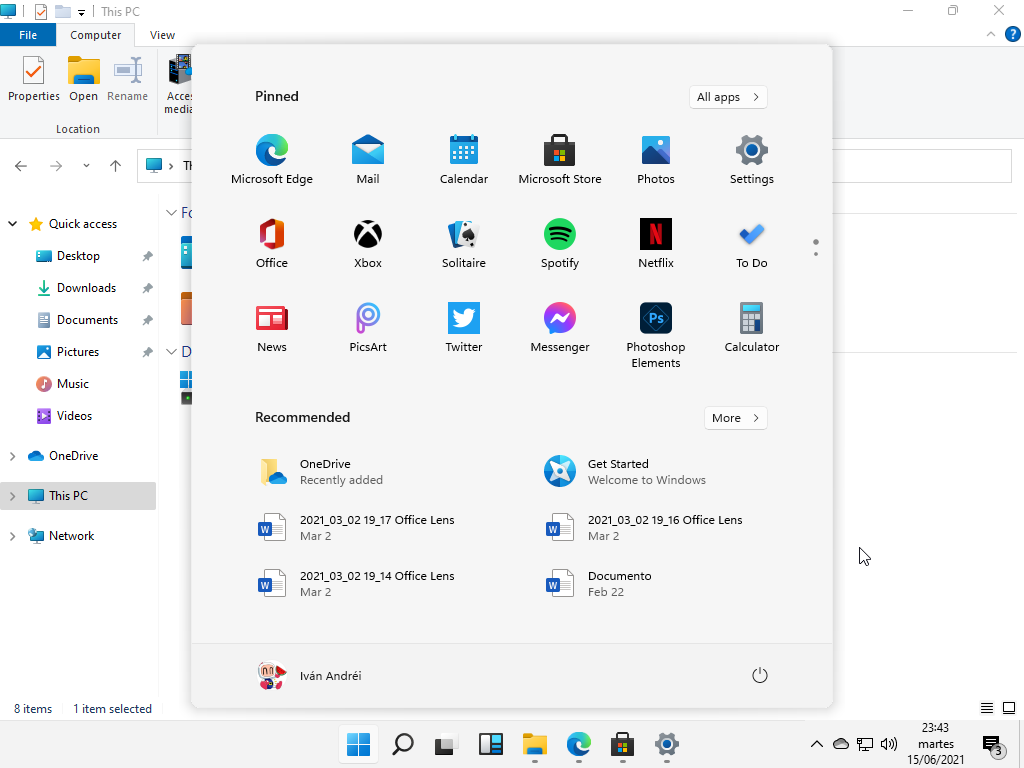
Task: Click More in the Recommended section
Action: (x=735, y=418)
